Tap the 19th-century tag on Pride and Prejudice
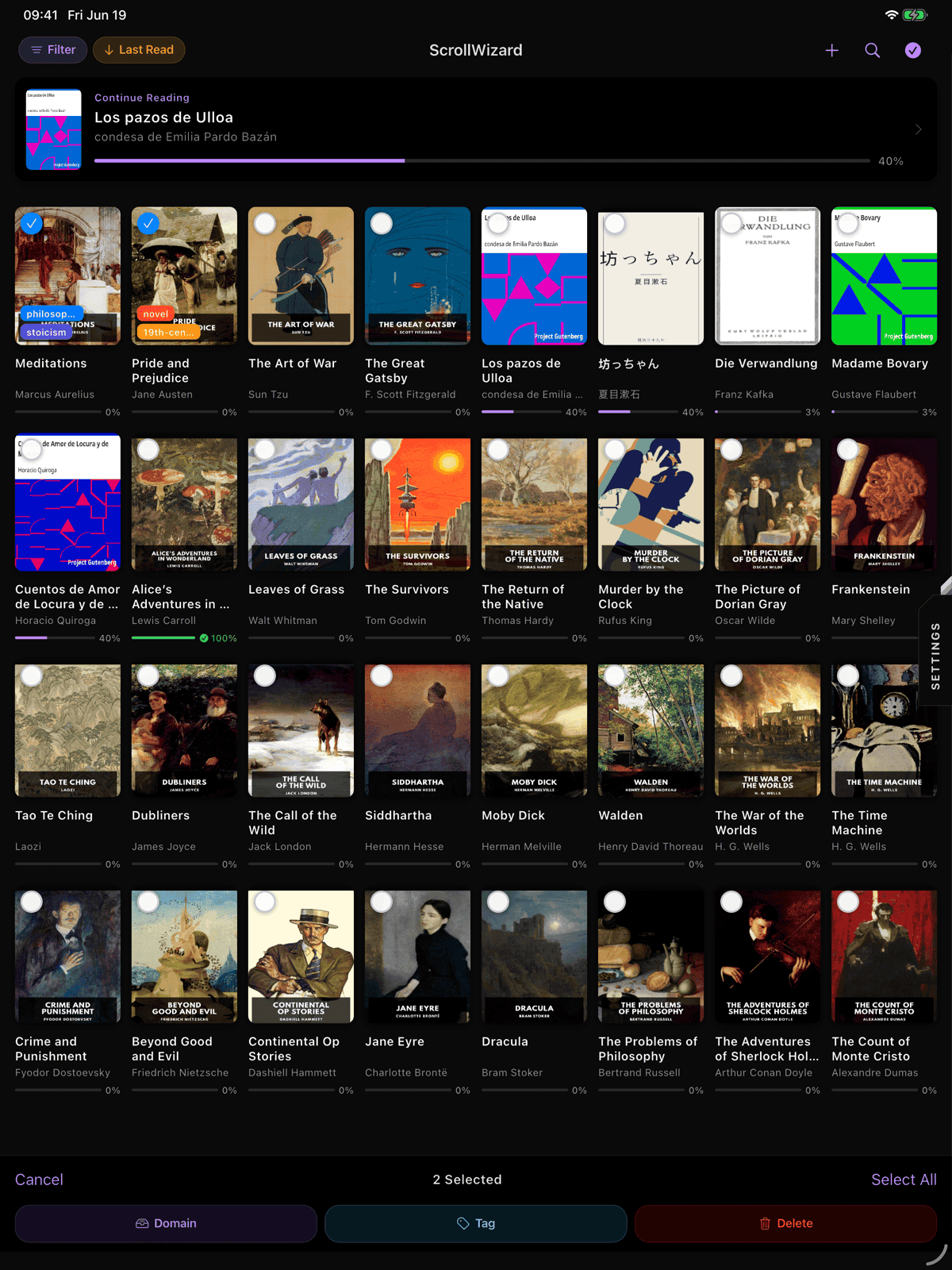 click(x=168, y=333)
